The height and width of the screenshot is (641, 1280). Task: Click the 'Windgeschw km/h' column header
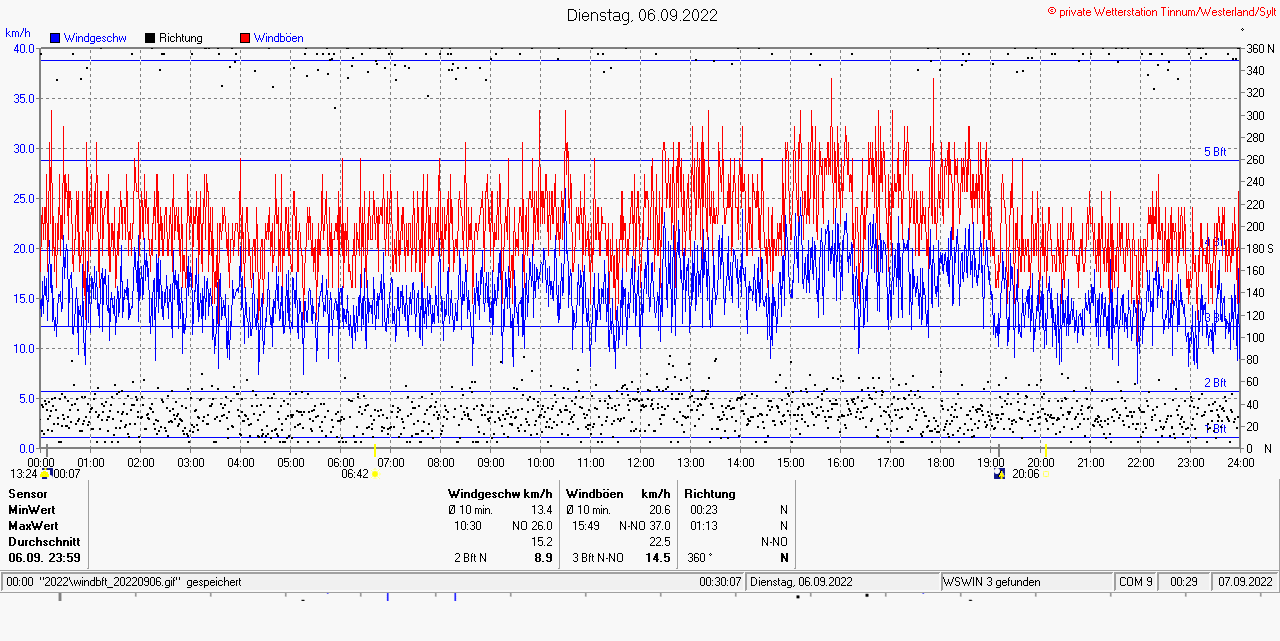[501, 494]
